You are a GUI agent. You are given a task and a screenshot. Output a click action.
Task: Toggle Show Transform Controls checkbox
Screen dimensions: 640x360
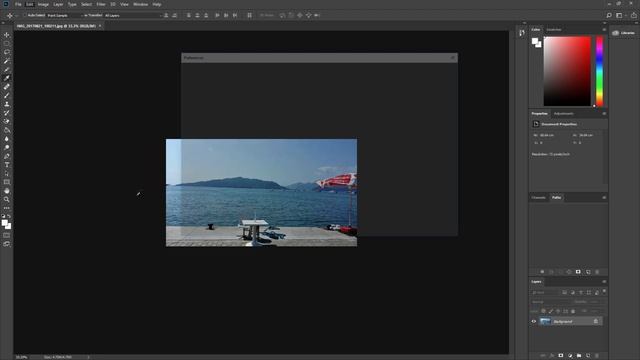click(85, 16)
